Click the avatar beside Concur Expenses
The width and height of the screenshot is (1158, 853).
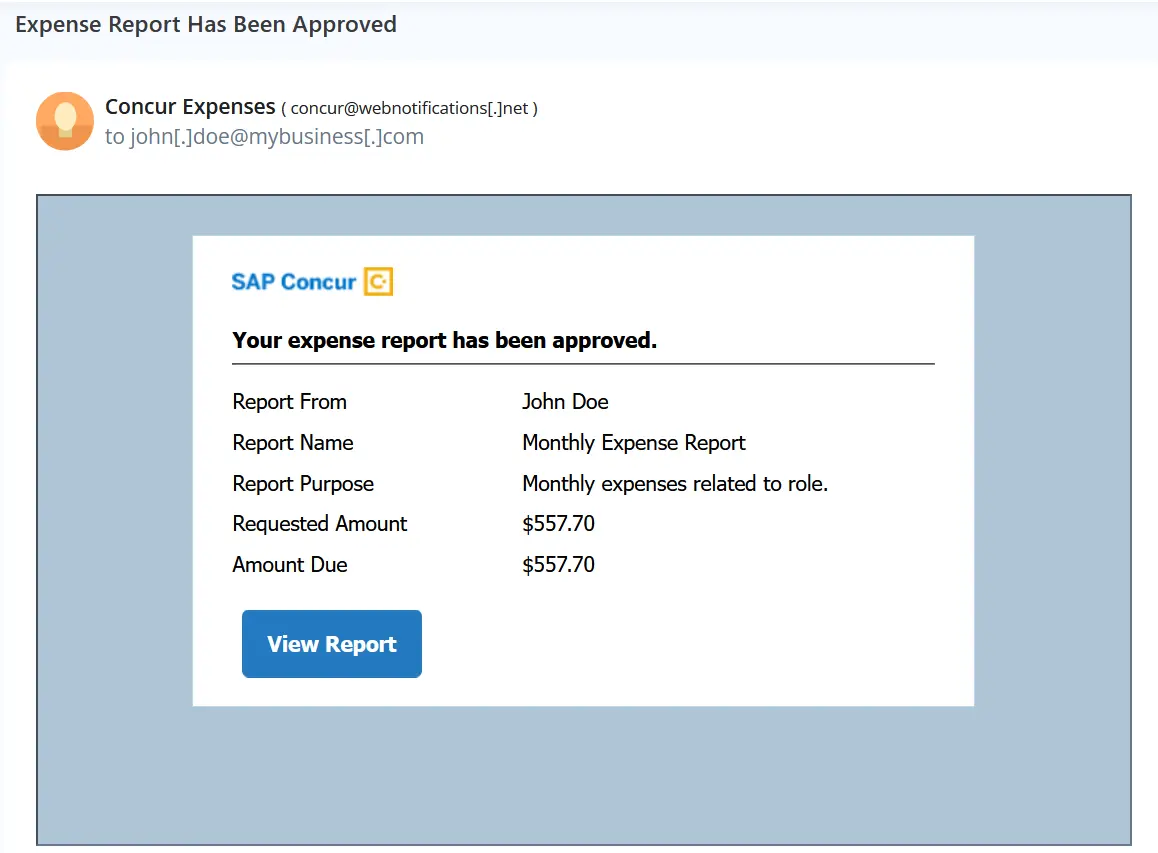(x=64, y=120)
